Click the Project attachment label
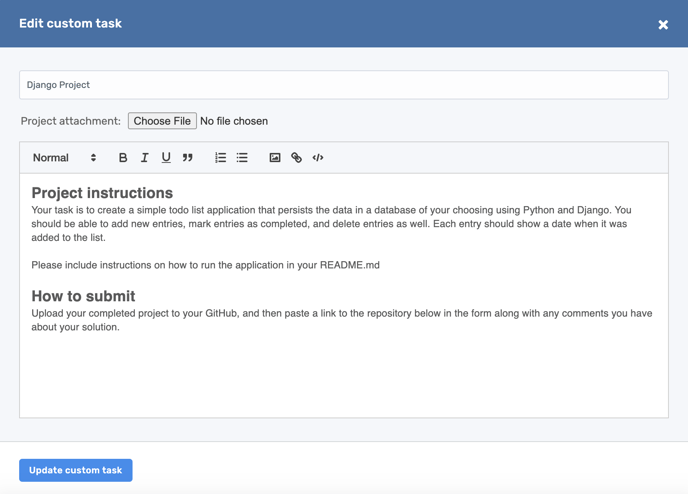 [71, 121]
